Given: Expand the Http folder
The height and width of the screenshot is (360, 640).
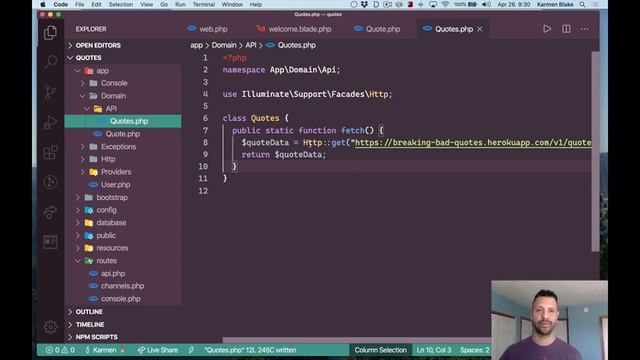Looking at the screenshot, I should coord(108,159).
